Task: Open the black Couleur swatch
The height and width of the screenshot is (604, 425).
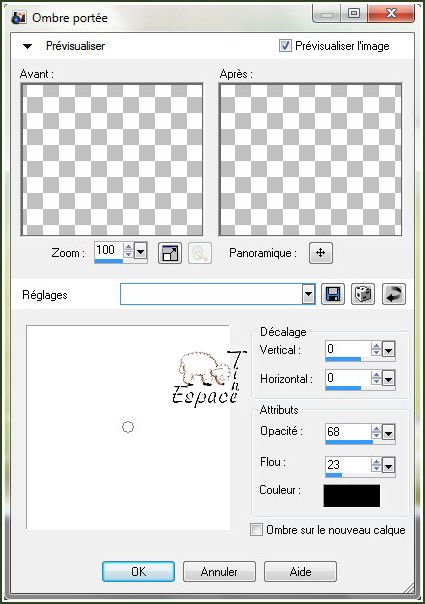Action: pos(352,496)
